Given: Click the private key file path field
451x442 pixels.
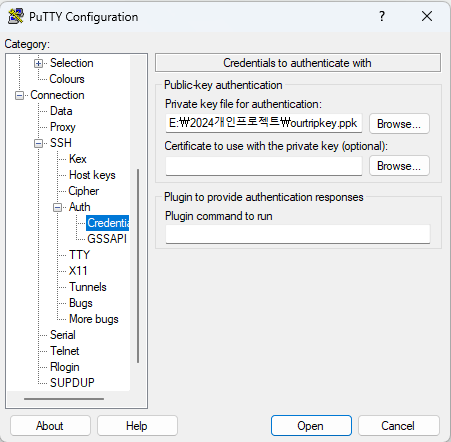Looking at the screenshot, I should pos(264,123).
